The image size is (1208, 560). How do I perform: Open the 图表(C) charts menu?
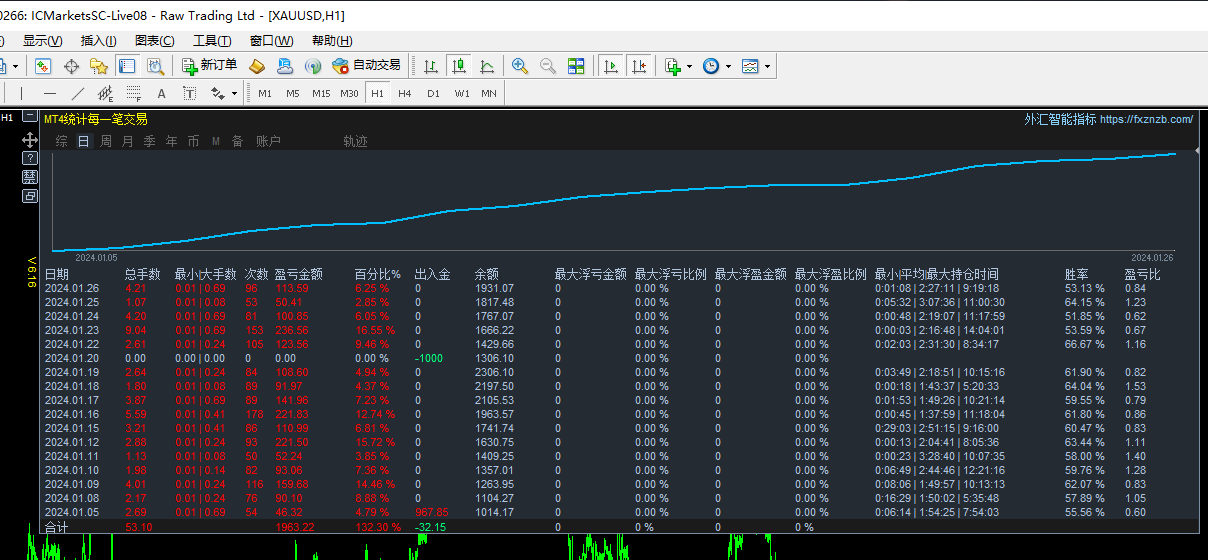pyautogui.click(x=154, y=41)
